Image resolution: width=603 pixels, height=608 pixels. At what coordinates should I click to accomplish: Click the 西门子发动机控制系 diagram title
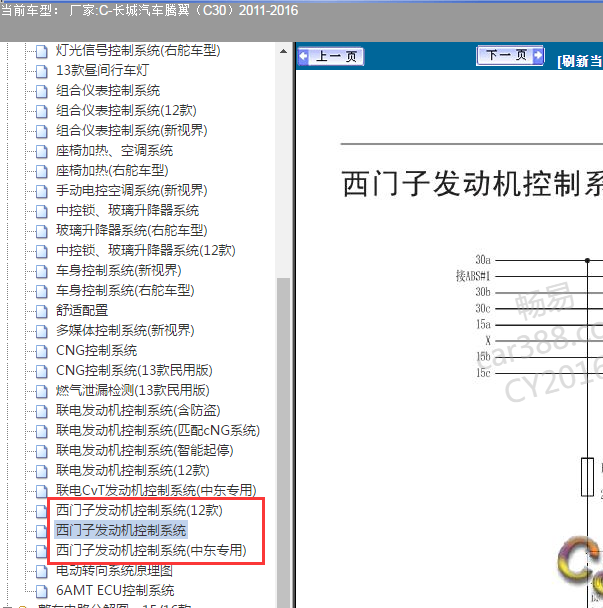472,184
